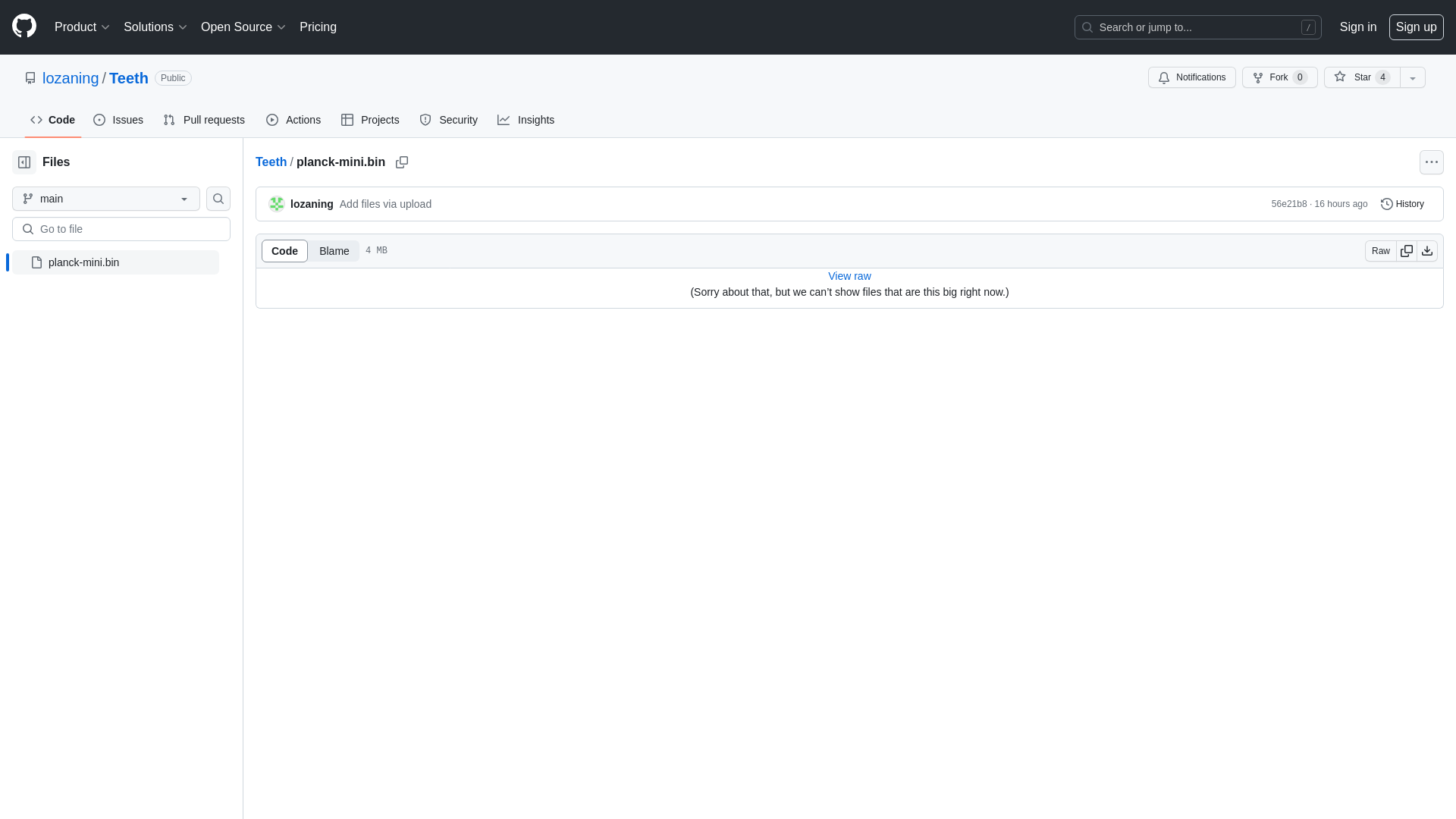Select planck-mini.bin in the file tree
Screen dimensions: 1456x819
(x=115, y=262)
